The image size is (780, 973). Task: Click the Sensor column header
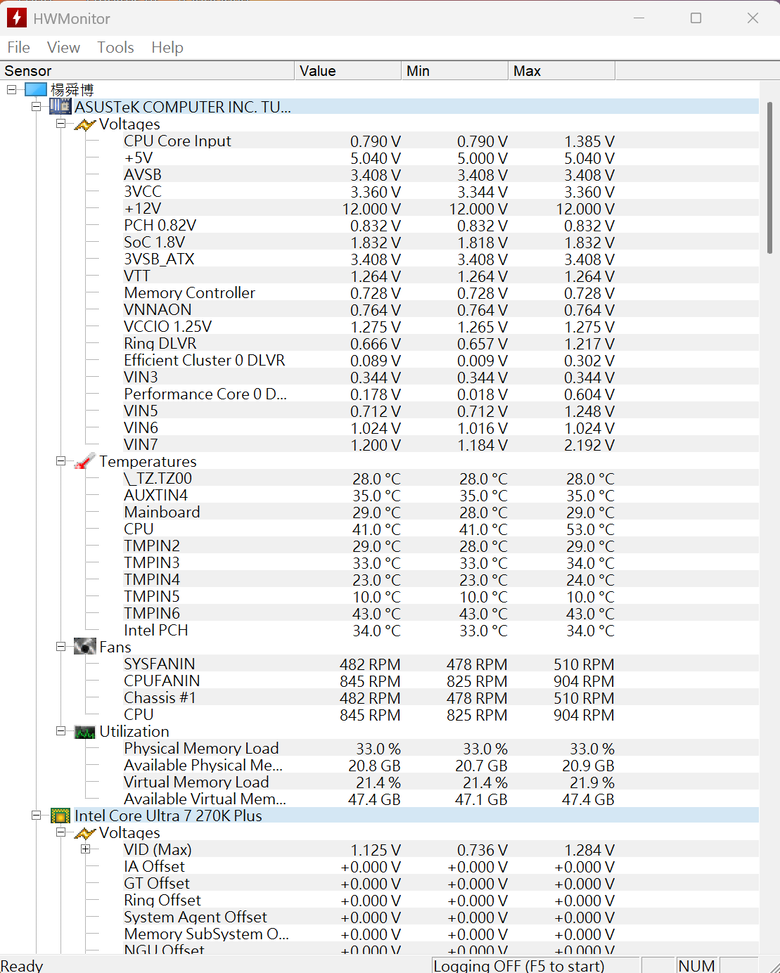click(147, 71)
